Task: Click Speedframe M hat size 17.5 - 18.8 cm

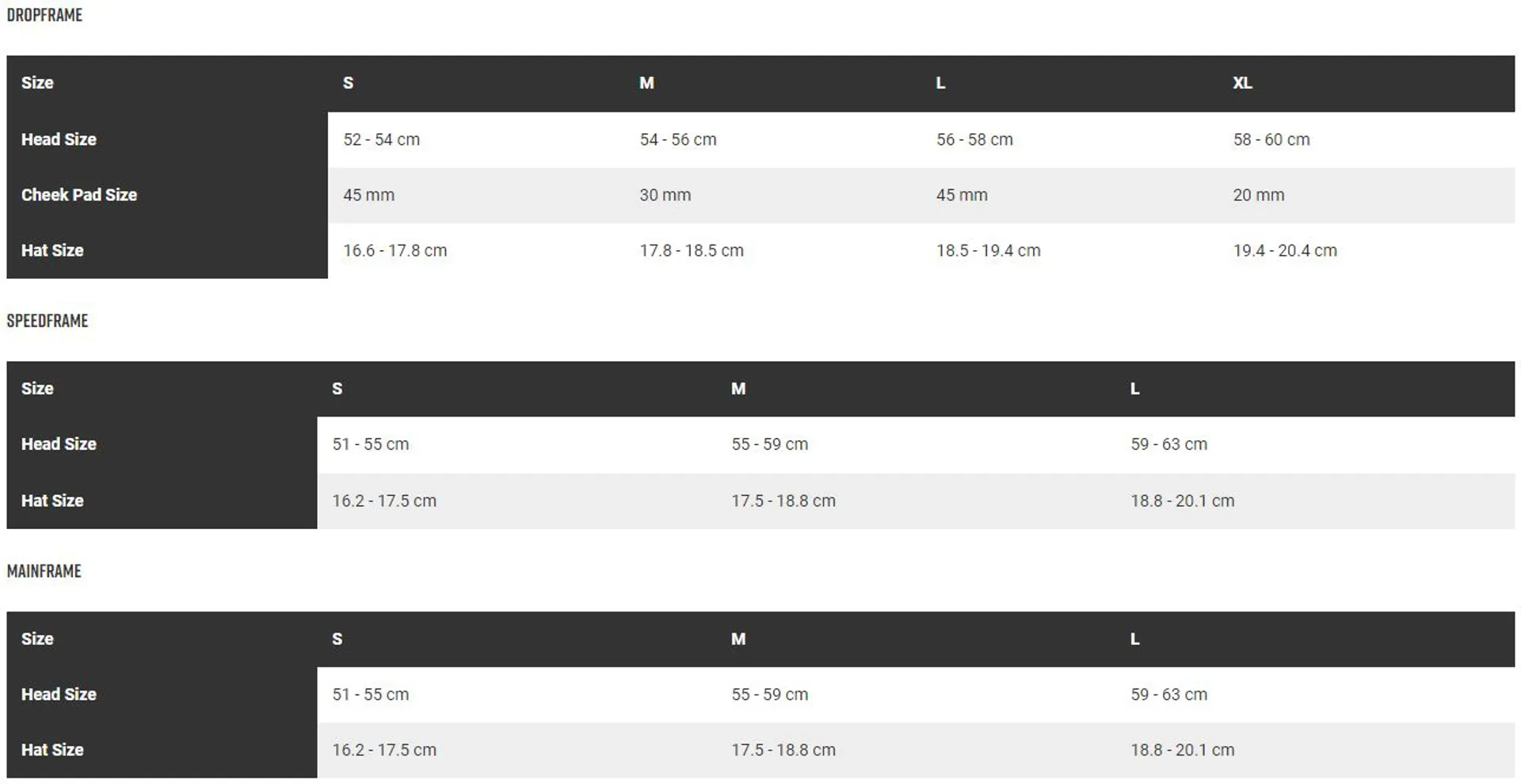Action: pos(783,500)
